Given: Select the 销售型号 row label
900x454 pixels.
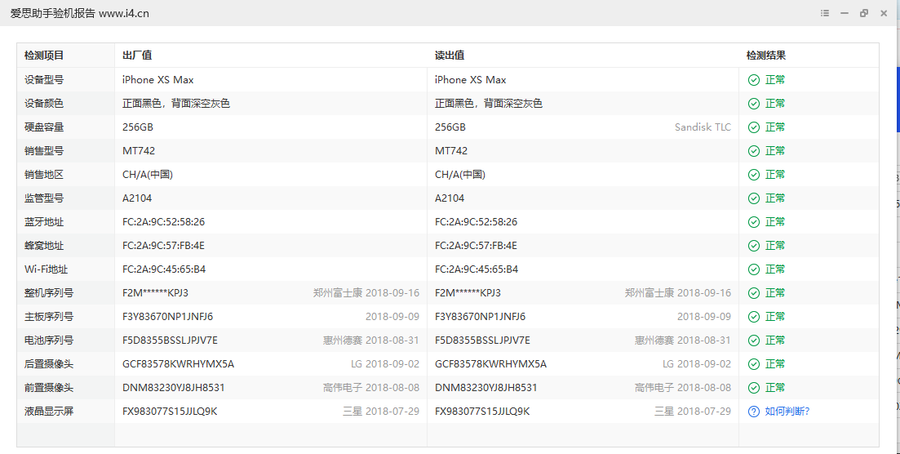Looking at the screenshot, I should point(44,151).
